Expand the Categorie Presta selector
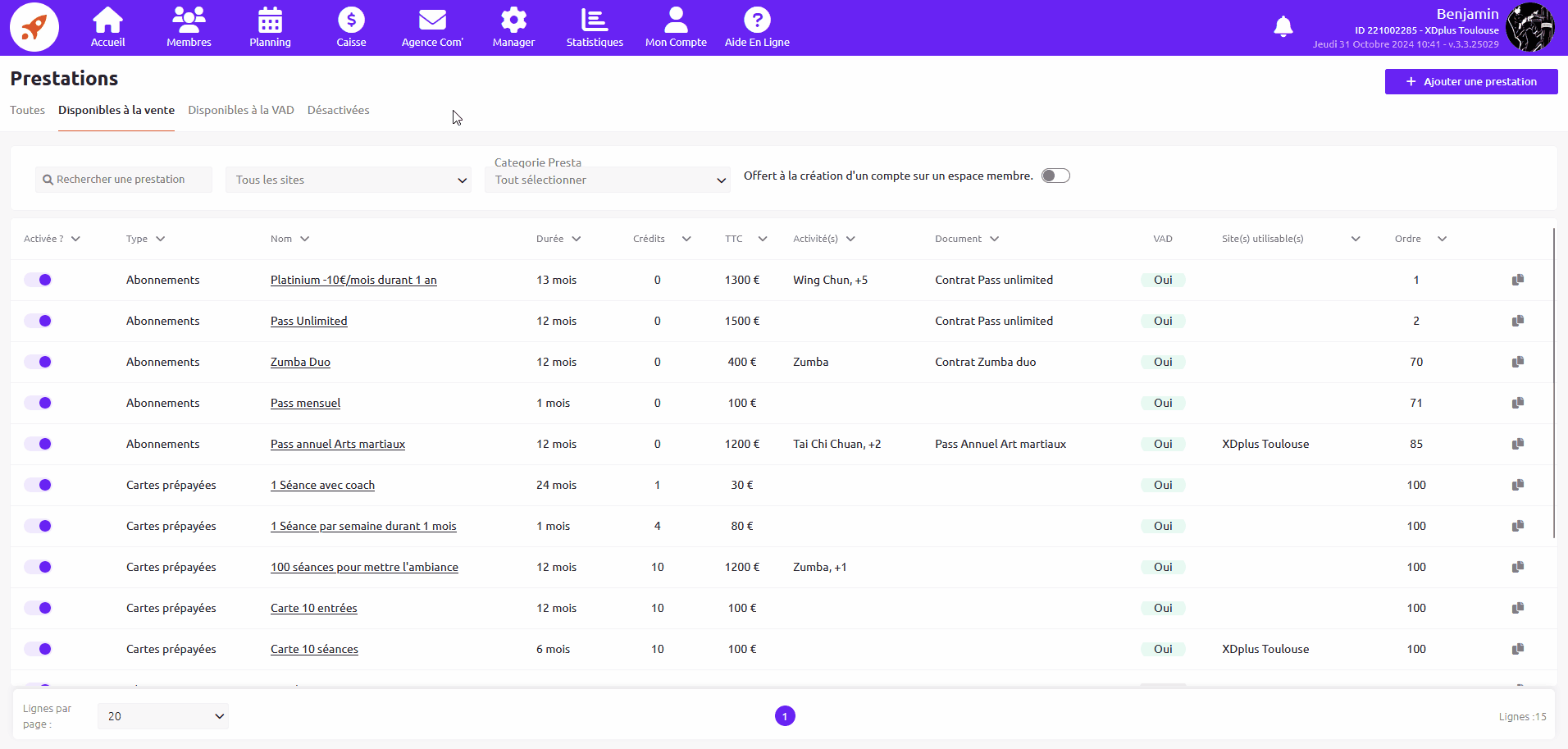Image resolution: width=1568 pixels, height=749 pixels. [608, 180]
